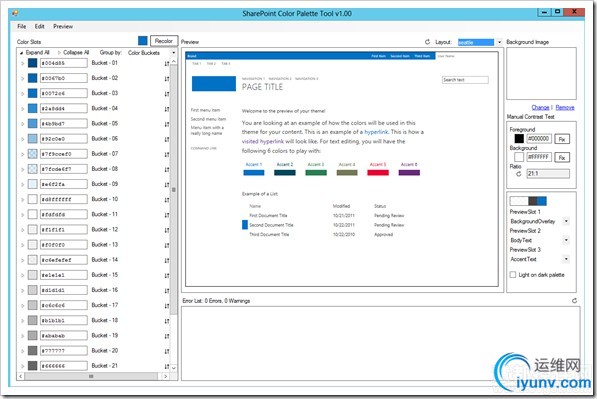The image size is (597, 399).
Task: Click the sort arrows icon for Bucket - 15
Action: [x=167, y=275]
